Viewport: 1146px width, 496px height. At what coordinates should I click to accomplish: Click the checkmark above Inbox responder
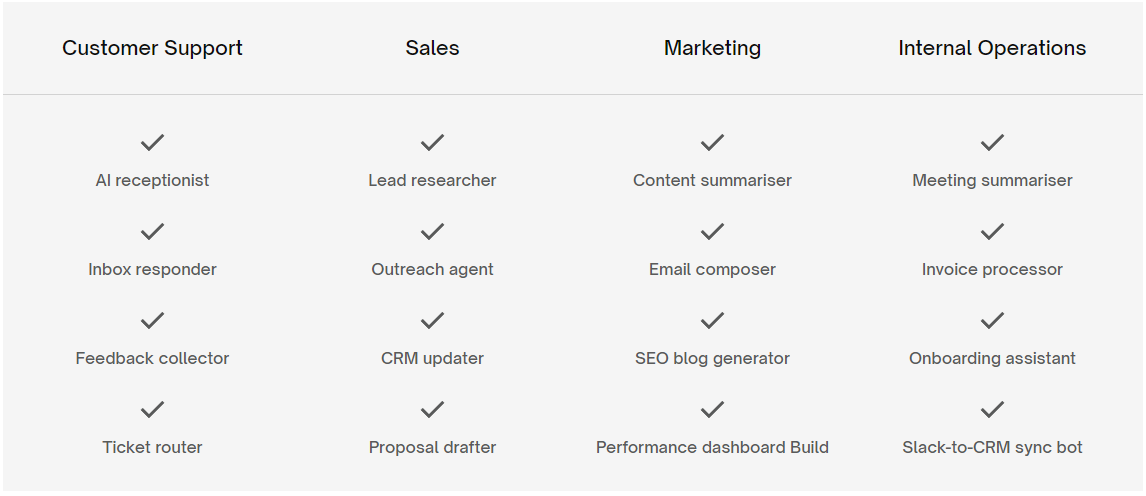(152, 232)
